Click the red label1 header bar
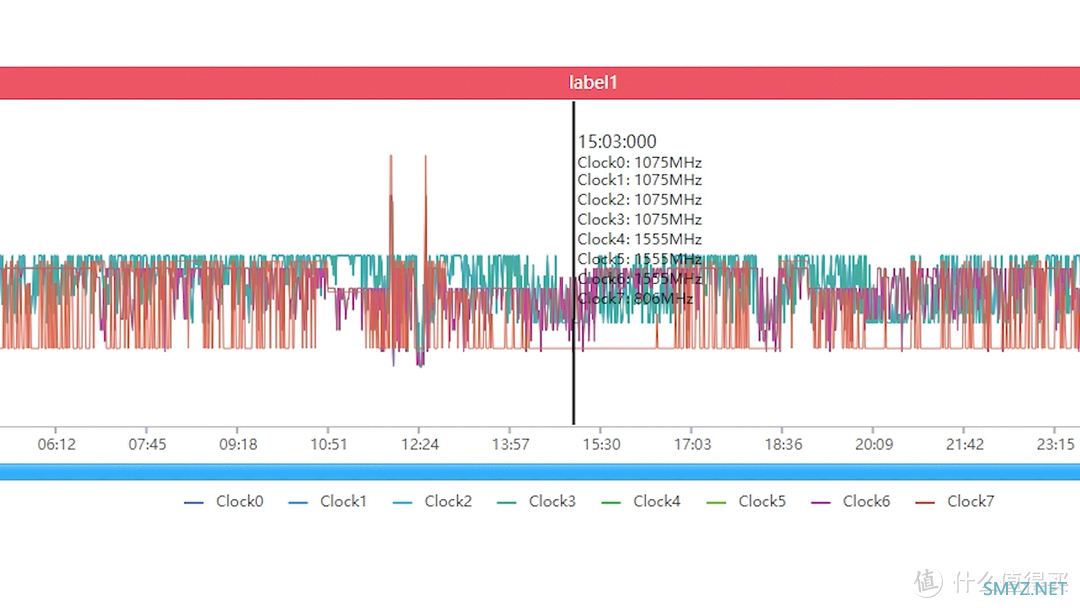Viewport: 1080px width, 608px height. coord(540,83)
